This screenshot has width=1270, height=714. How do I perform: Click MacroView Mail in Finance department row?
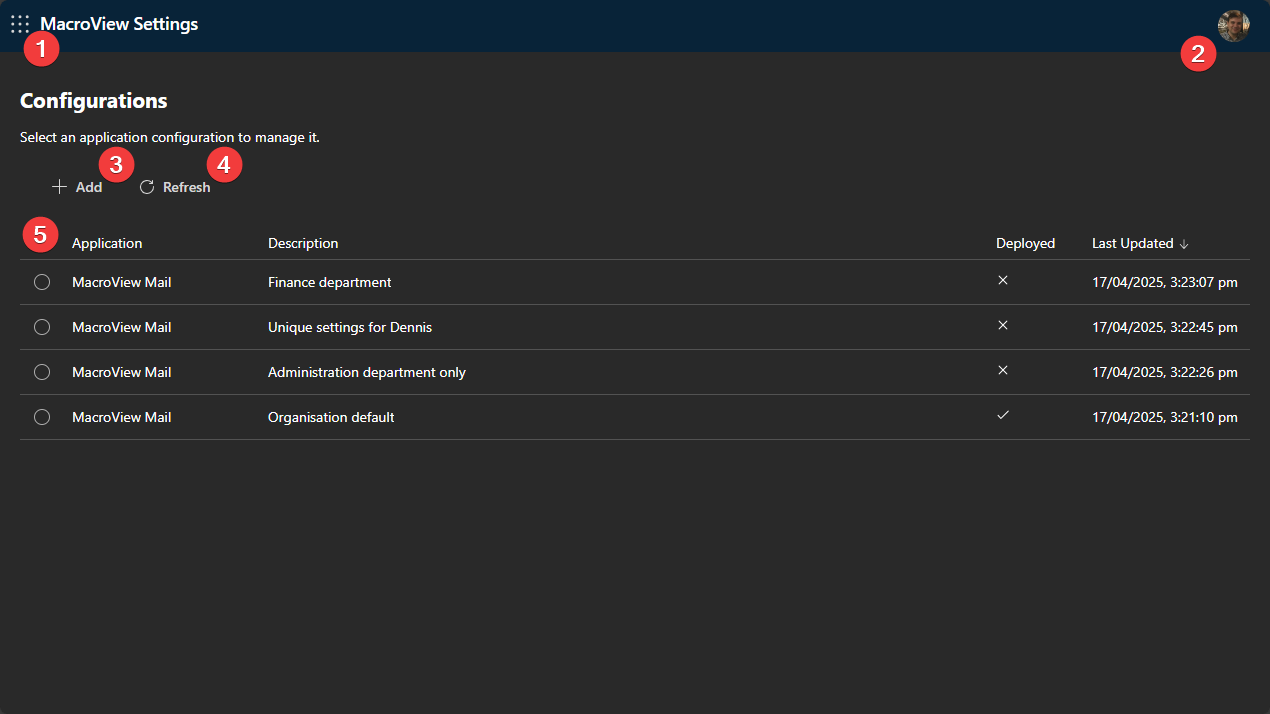tap(122, 282)
